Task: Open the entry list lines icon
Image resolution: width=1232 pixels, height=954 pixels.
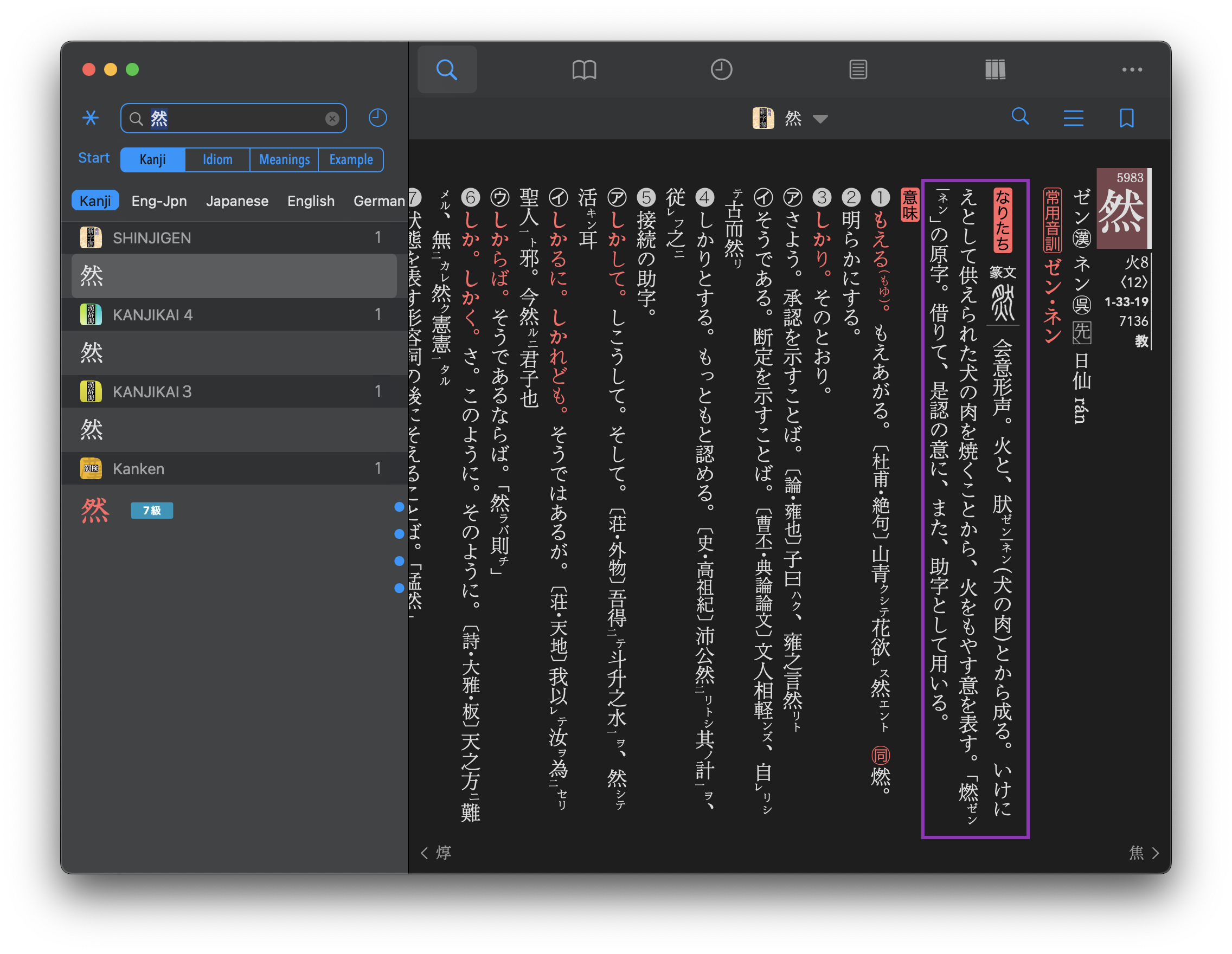Action: click(1073, 118)
